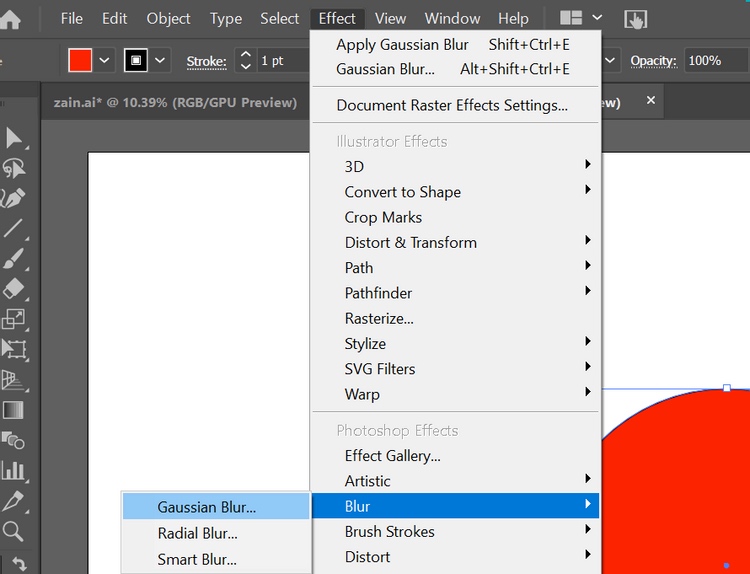Select the Paintbrush tool

(13, 259)
